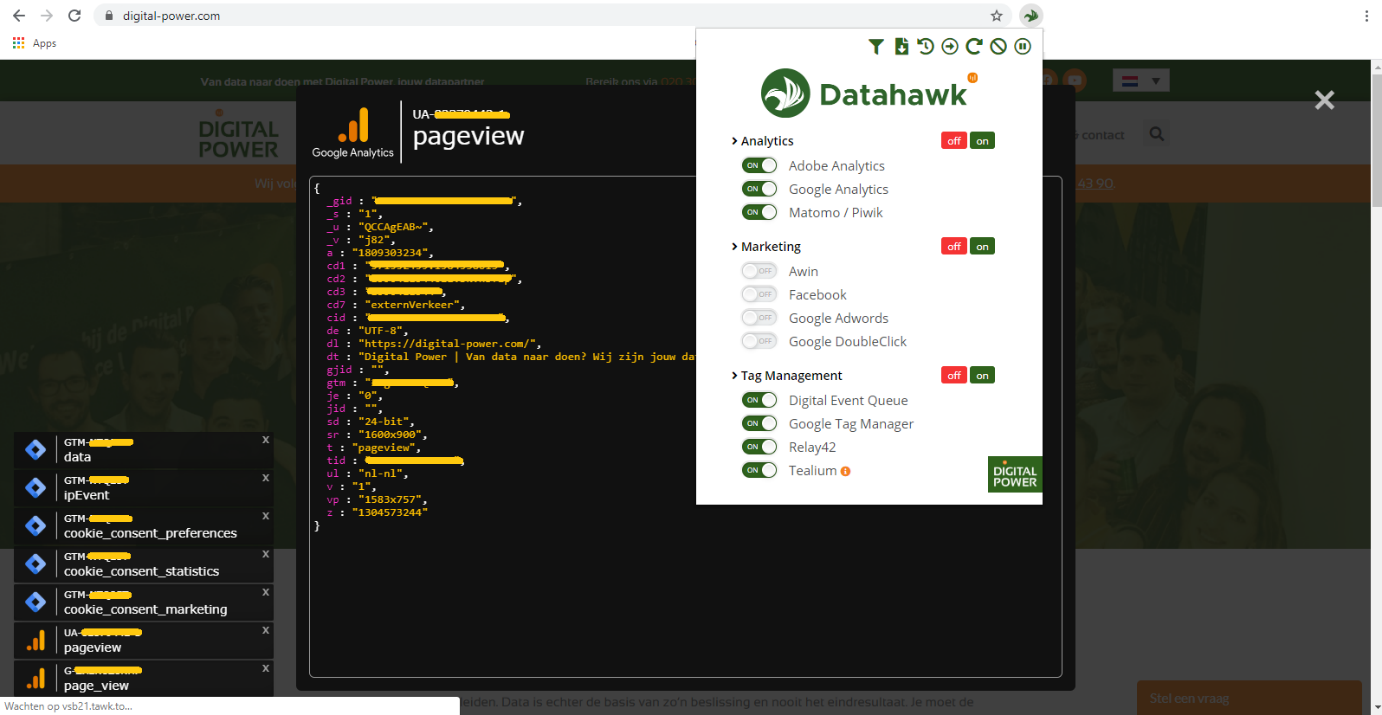
Task: Dismiss the ipEvent card
Action: point(265,478)
